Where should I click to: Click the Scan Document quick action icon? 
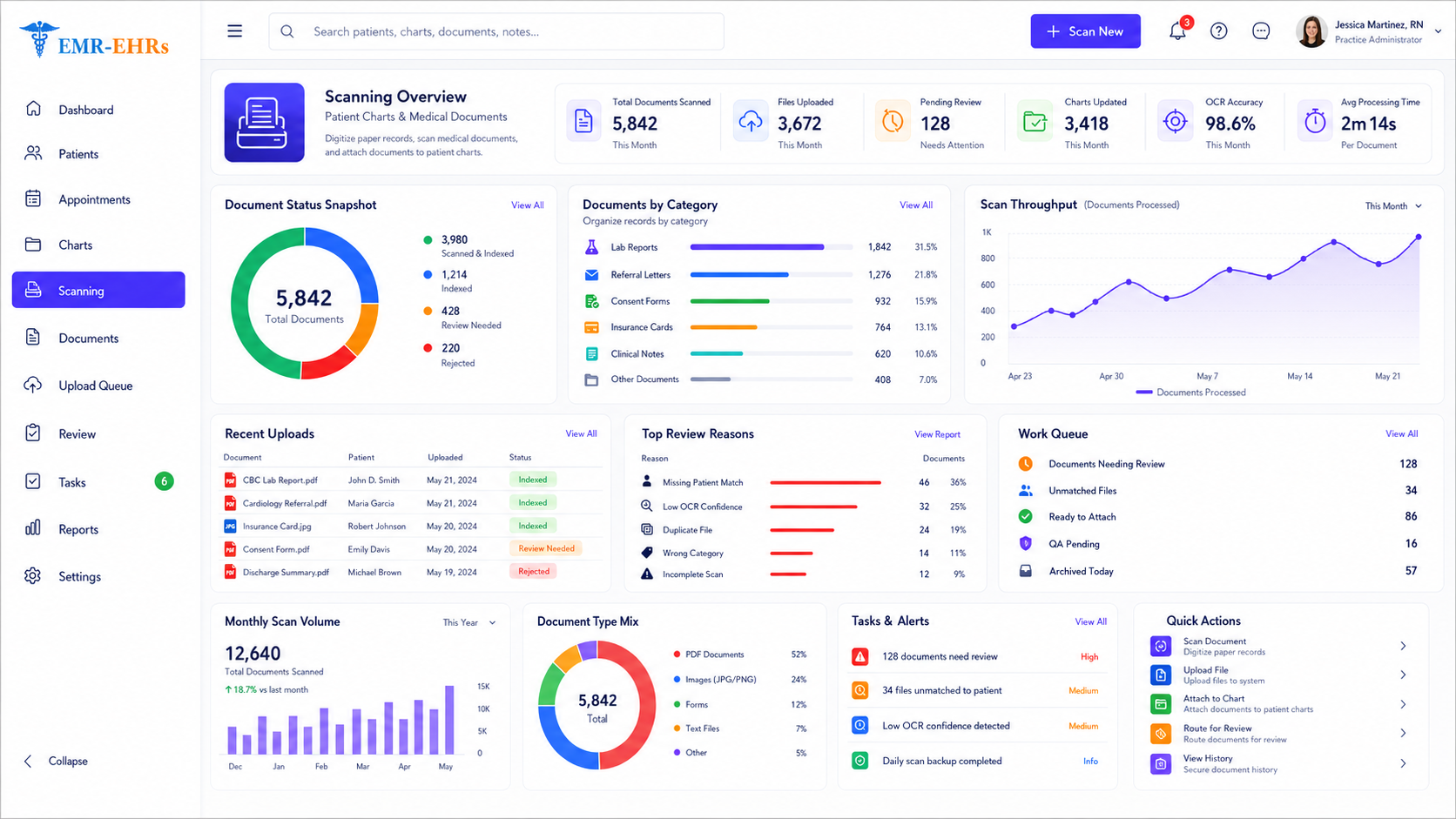click(x=1161, y=647)
